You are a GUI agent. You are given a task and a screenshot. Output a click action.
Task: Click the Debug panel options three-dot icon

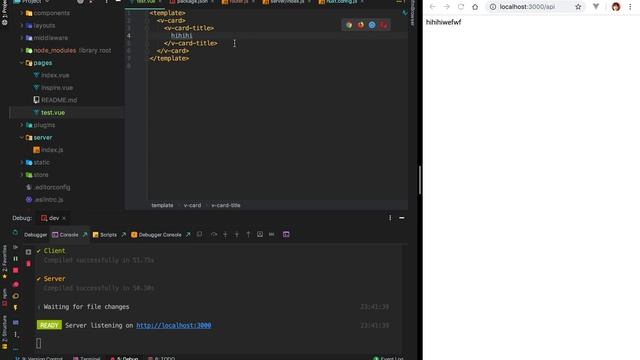tap(390, 218)
